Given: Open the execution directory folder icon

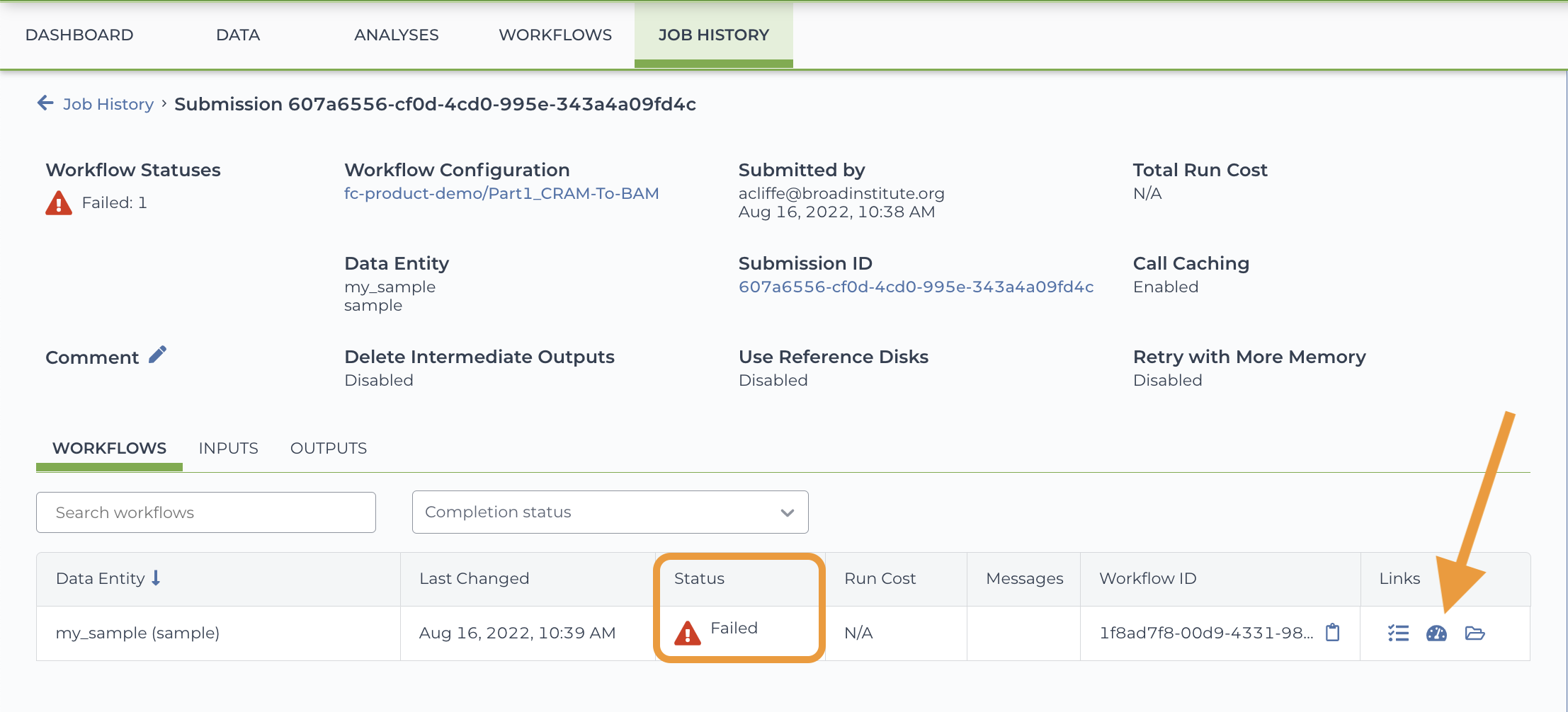Looking at the screenshot, I should click(1475, 633).
